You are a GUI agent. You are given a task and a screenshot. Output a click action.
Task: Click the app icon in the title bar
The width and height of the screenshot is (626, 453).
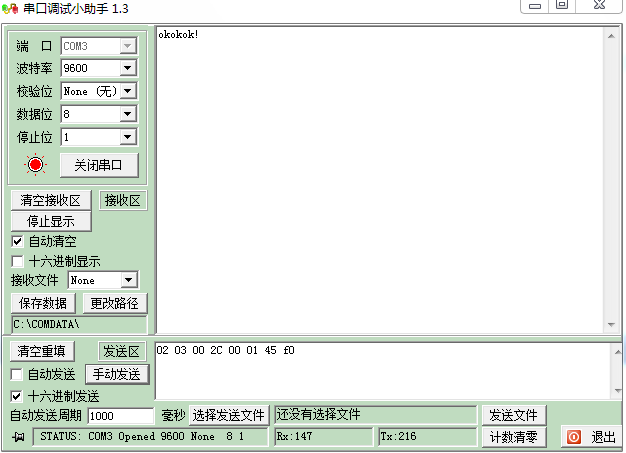click(10, 9)
